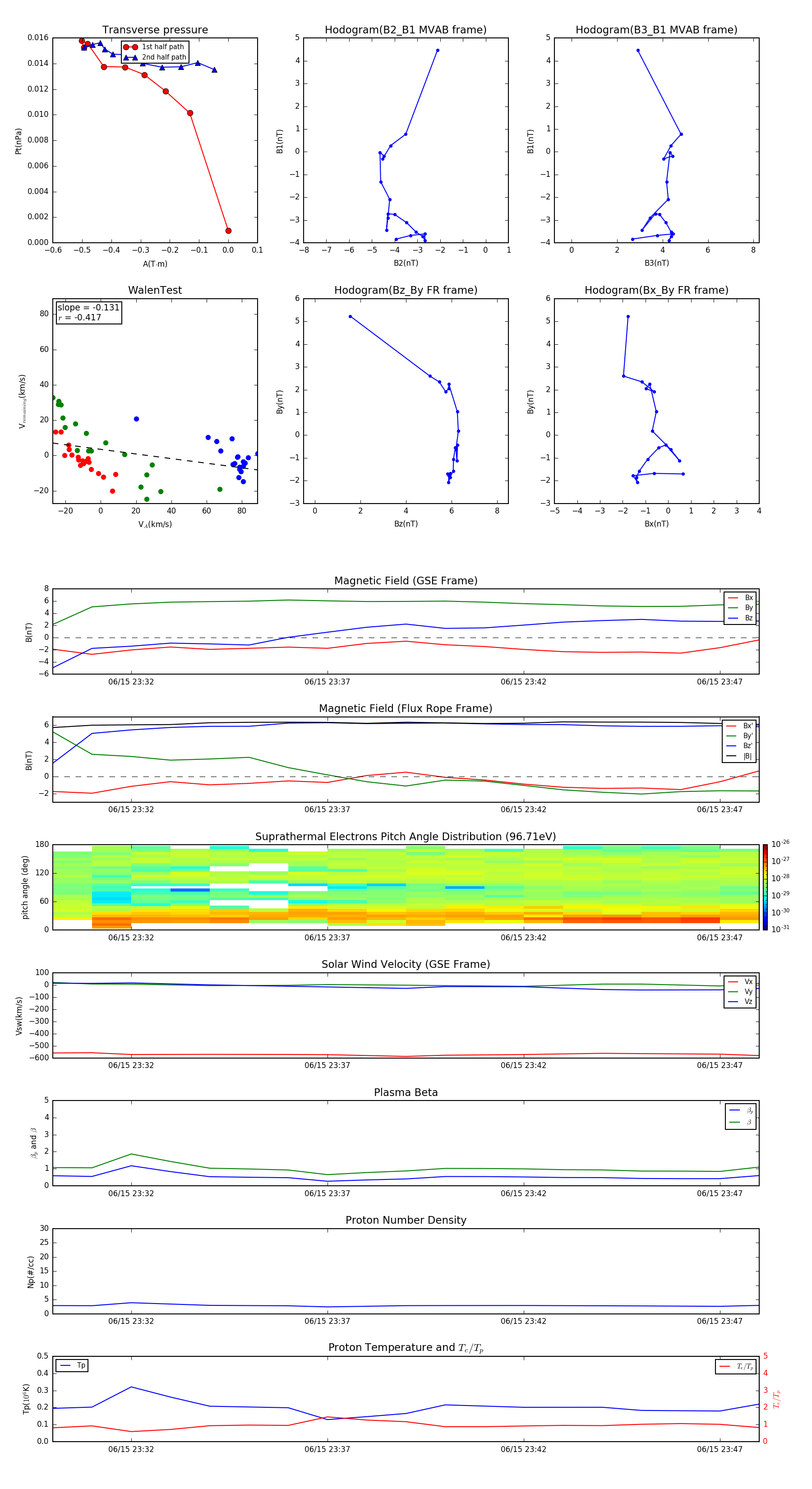812x1489 pixels.
Task: Click the 'slope = -0.131' annotation
Action: (x=88, y=308)
